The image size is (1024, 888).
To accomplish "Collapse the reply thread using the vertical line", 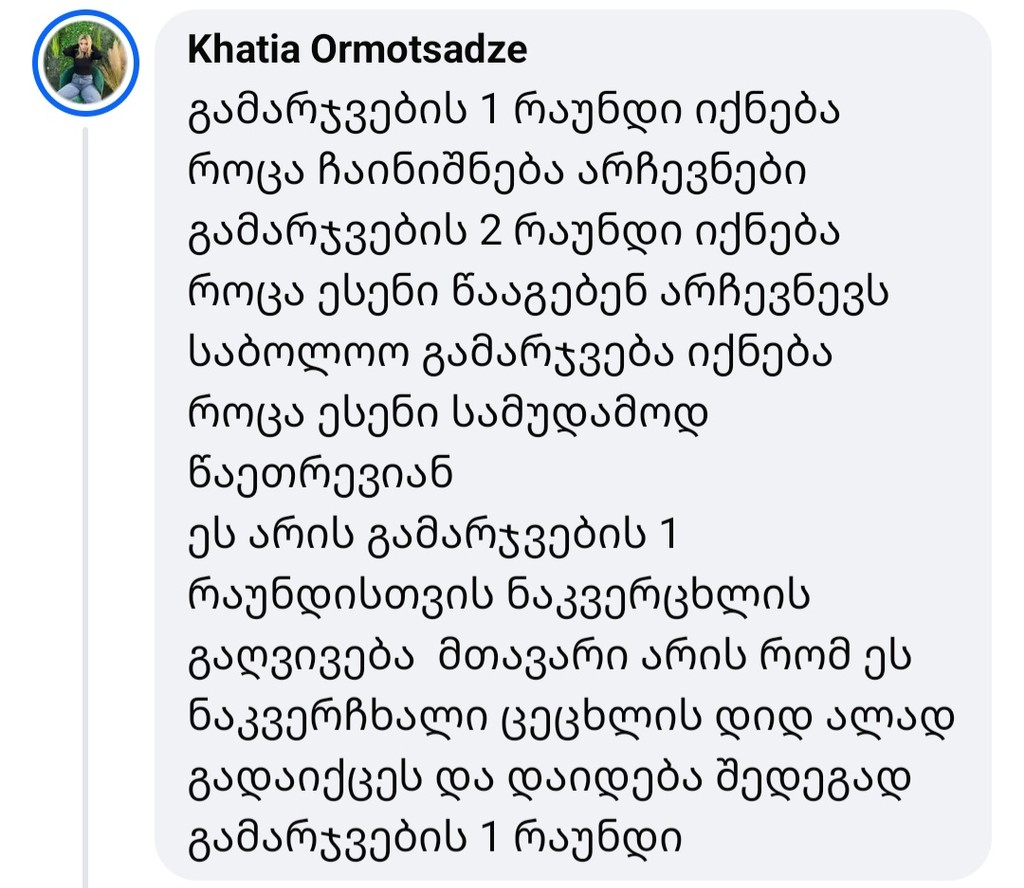I will [x=85, y=500].
